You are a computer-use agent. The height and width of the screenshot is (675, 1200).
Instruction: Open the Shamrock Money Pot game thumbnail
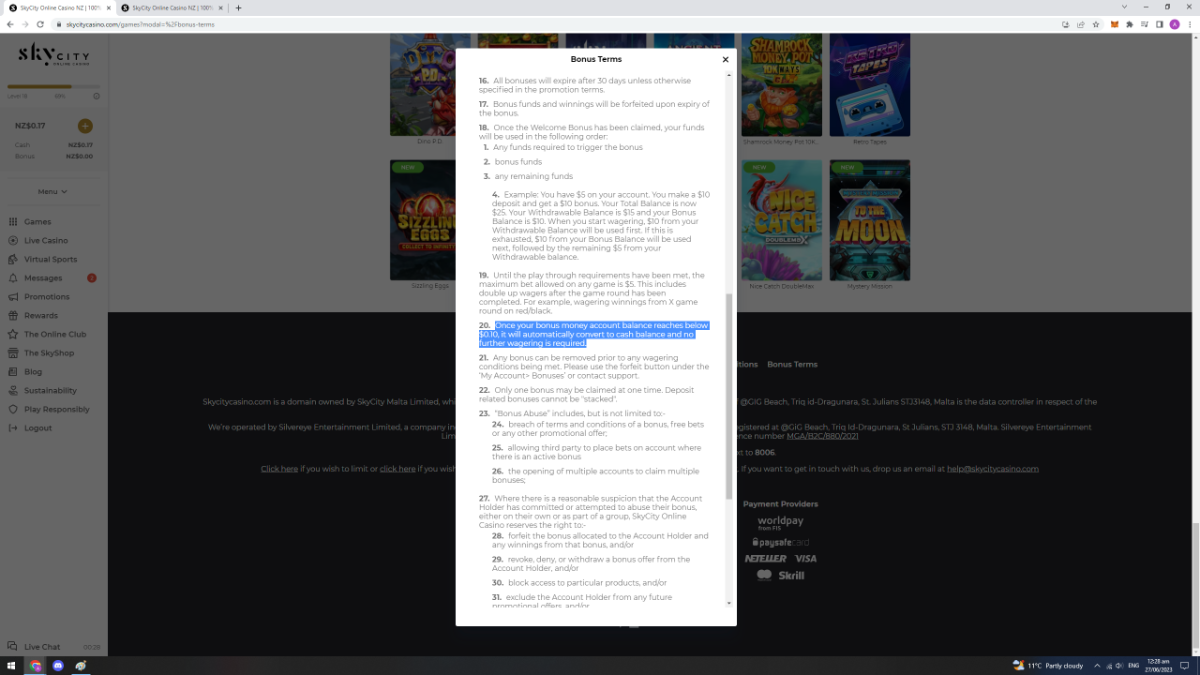[781, 84]
